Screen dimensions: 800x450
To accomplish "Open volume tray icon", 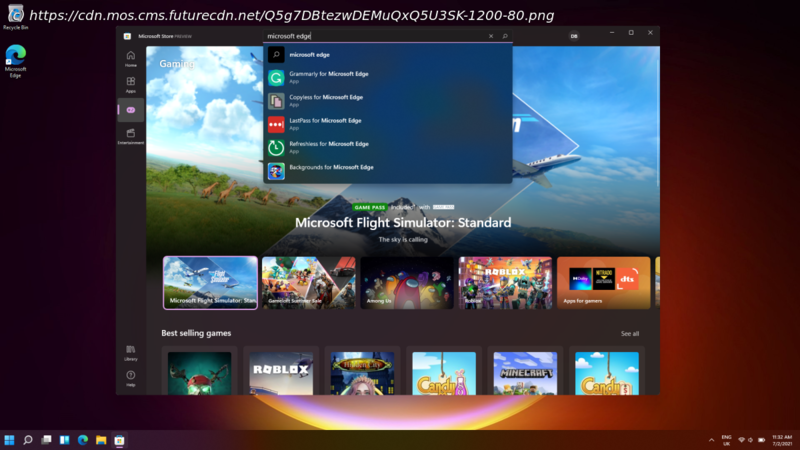I will (x=751, y=440).
